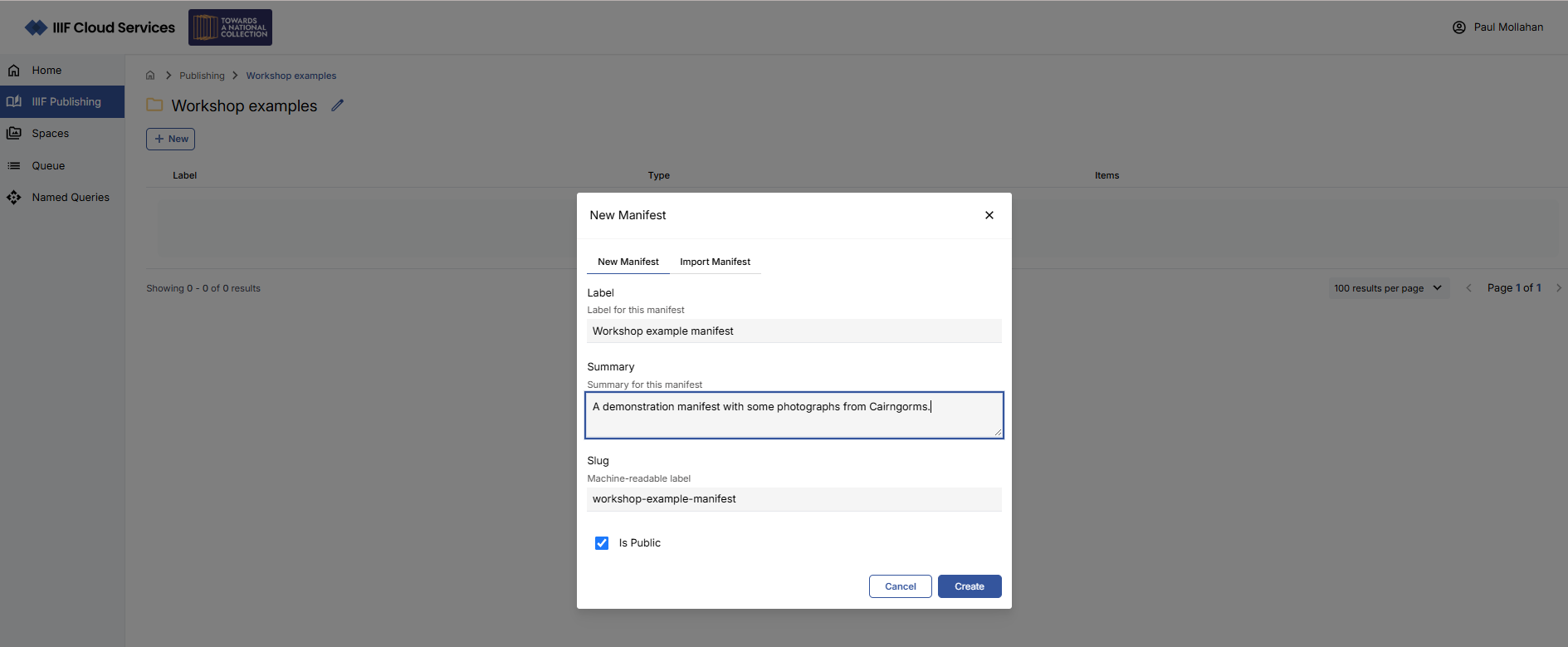This screenshot has width=1568, height=647.
Task: Open the Paul Mollahan user account icon
Action: tap(1458, 27)
